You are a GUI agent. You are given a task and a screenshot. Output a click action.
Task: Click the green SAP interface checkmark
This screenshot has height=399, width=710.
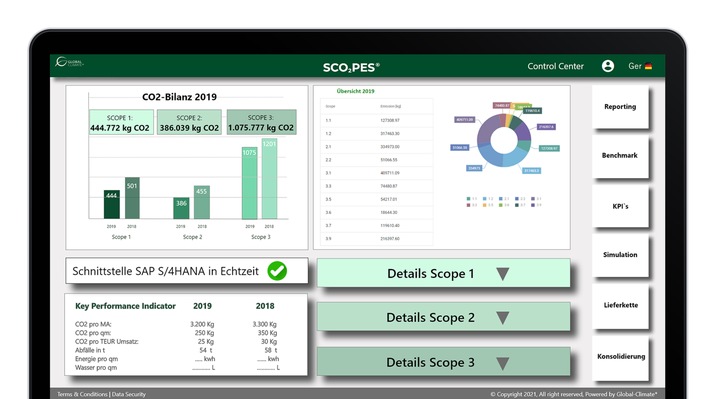coord(277,271)
